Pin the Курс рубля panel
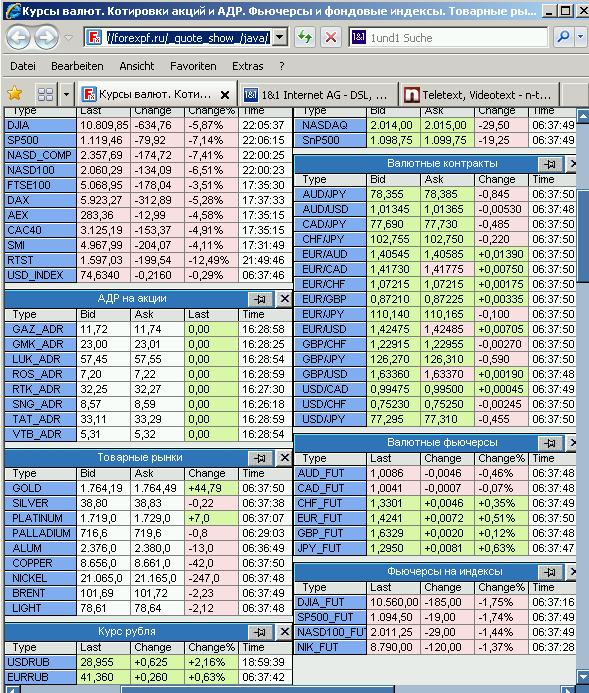 click(x=260, y=632)
